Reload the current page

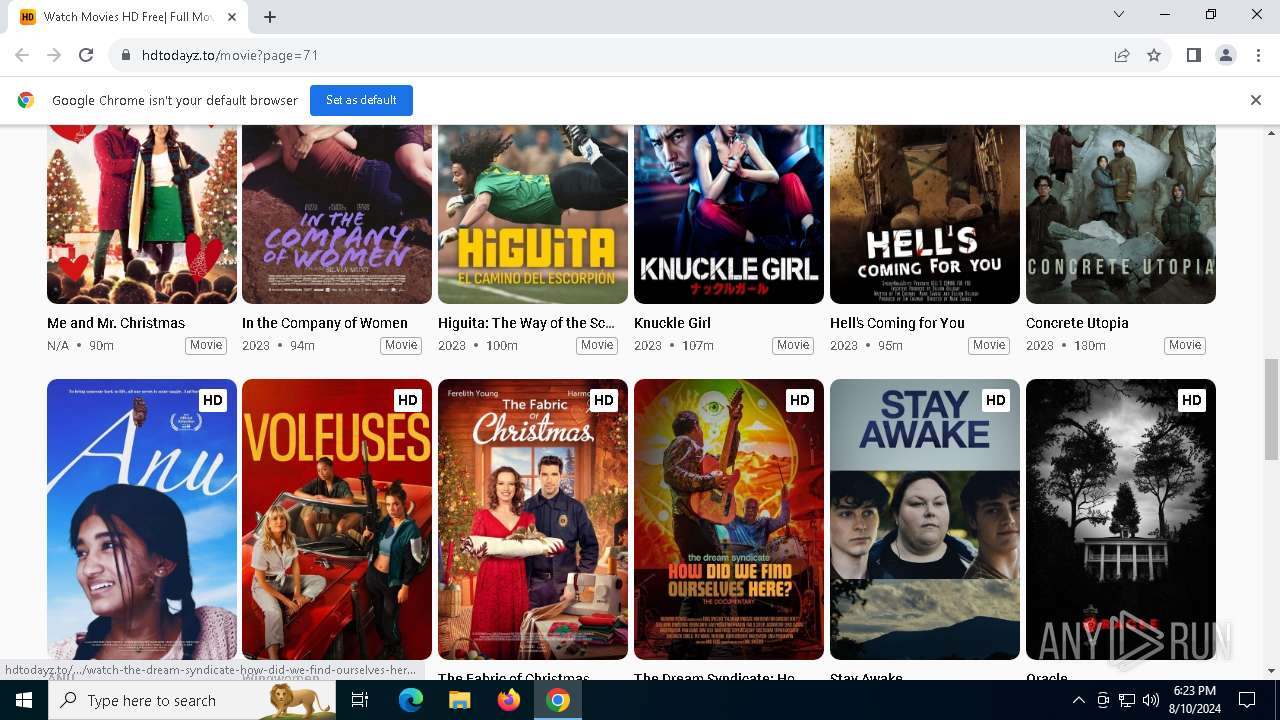point(86,55)
